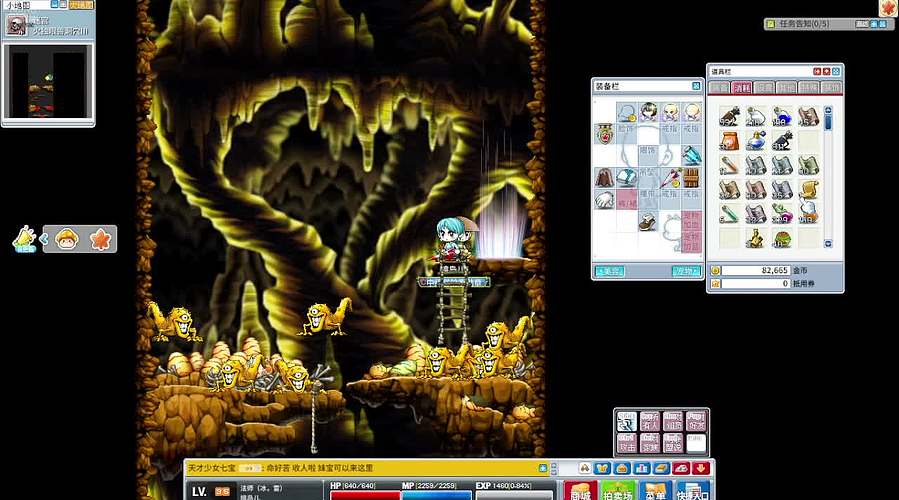
Task: Click the equipped shoes slot
Action: tap(648, 222)
